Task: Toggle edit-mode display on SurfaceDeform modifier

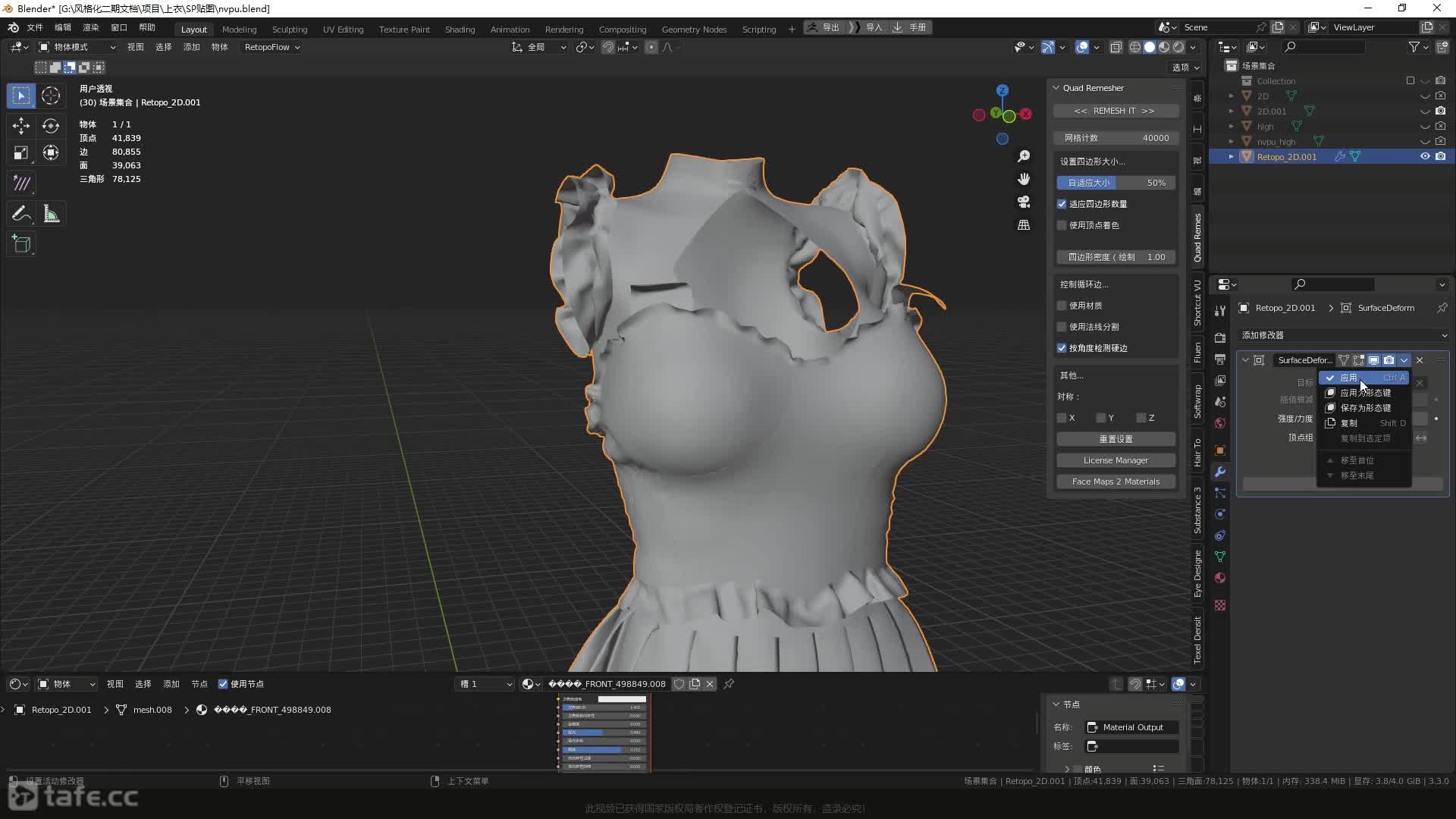Action: click(x=1358, y=360)
